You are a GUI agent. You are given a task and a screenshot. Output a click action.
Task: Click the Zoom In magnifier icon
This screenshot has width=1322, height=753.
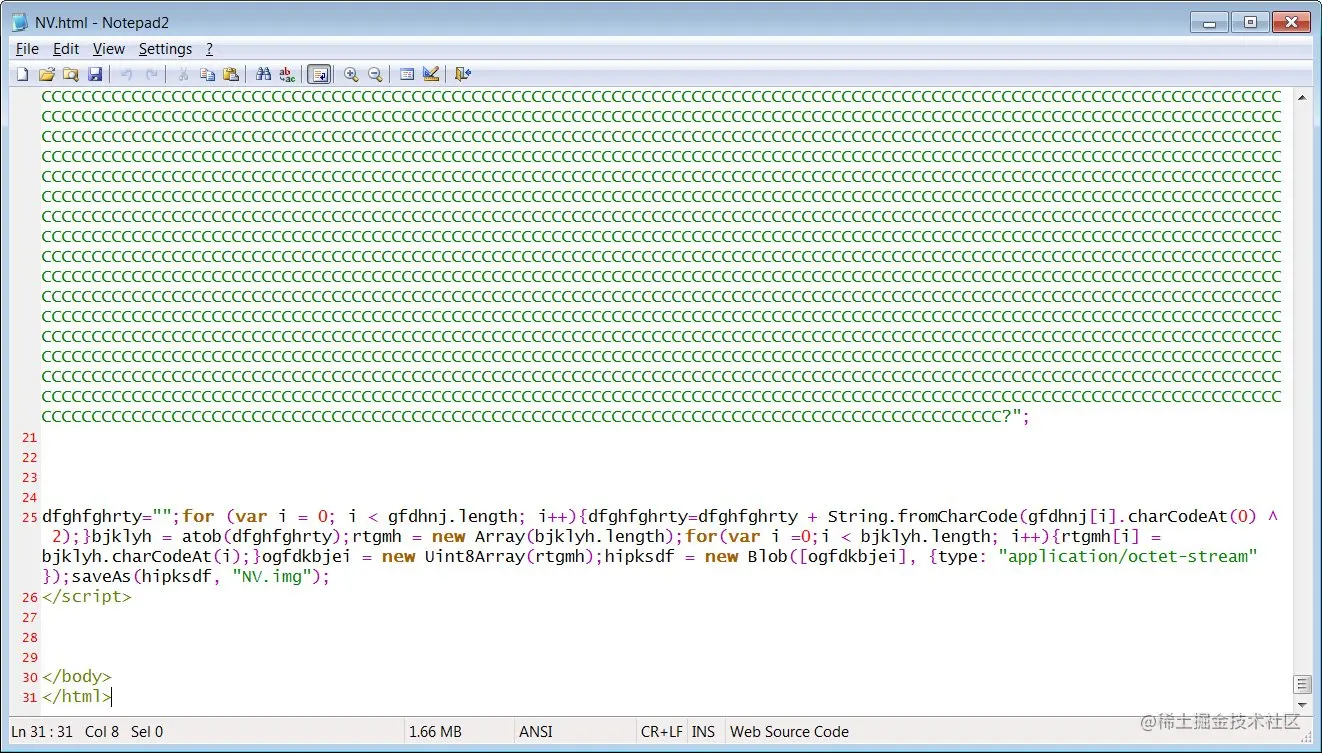pyautogui.click(x=351, y=74)
